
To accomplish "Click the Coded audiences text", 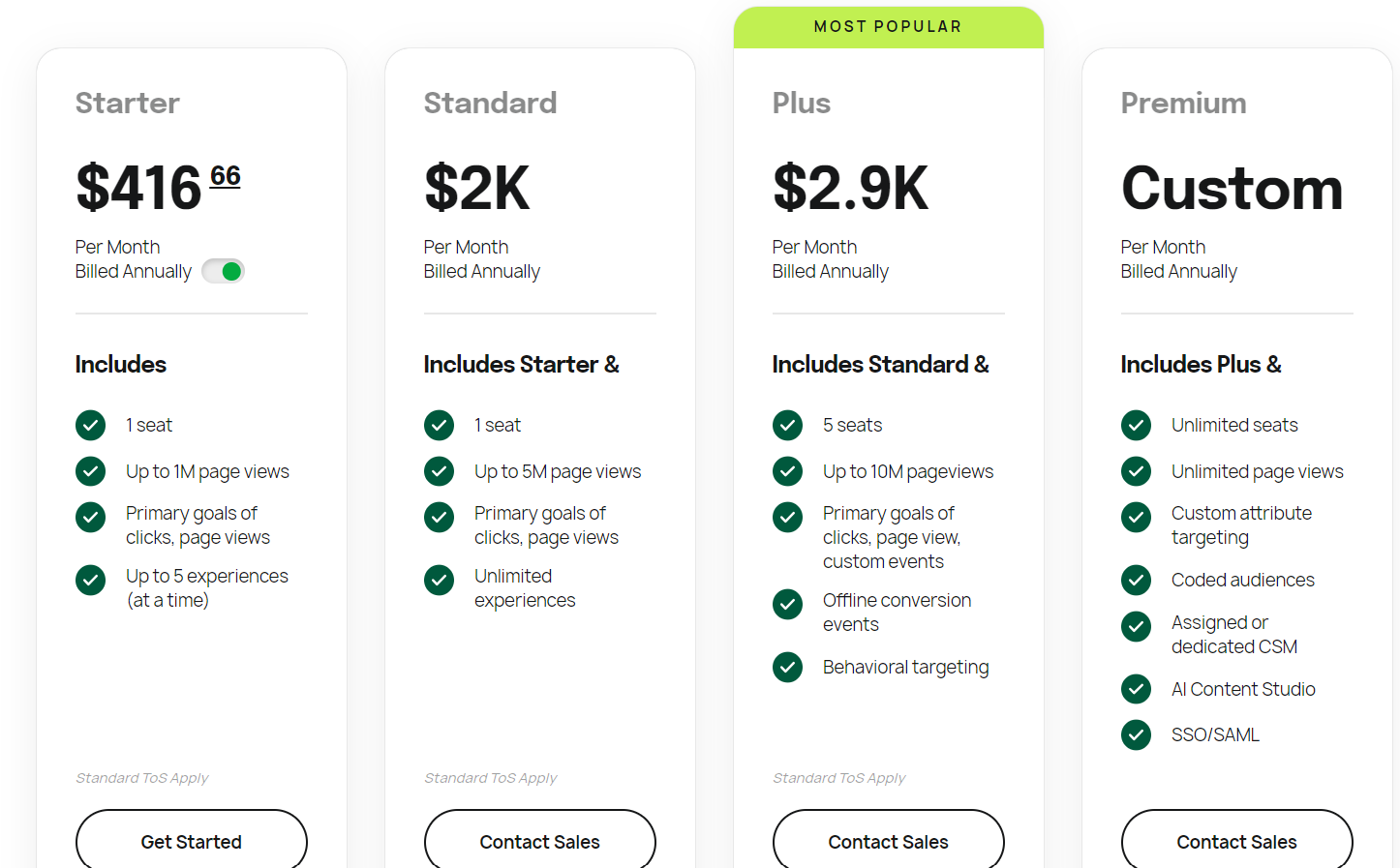I will click(x=1243, y=580).
